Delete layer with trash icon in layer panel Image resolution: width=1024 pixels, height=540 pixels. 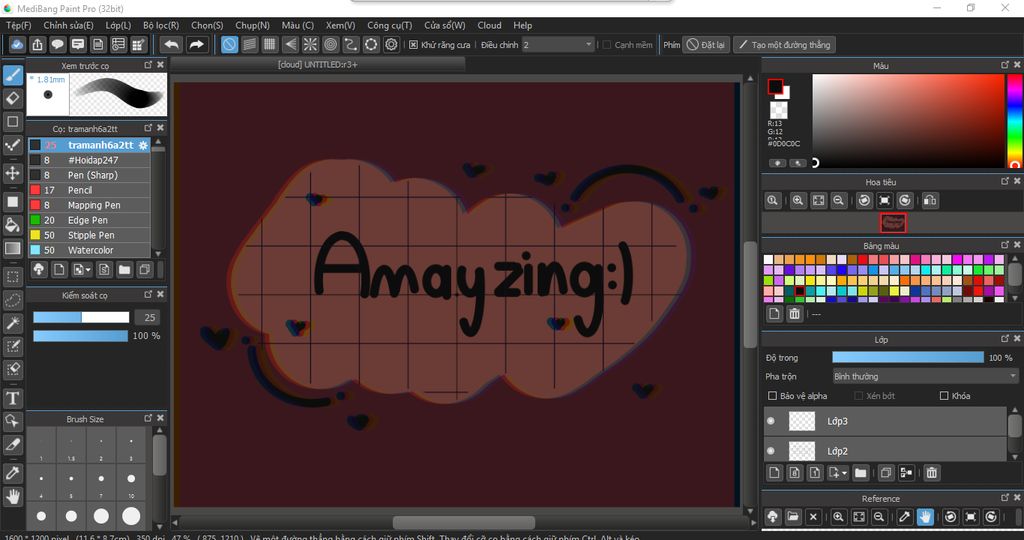[932, 473]
